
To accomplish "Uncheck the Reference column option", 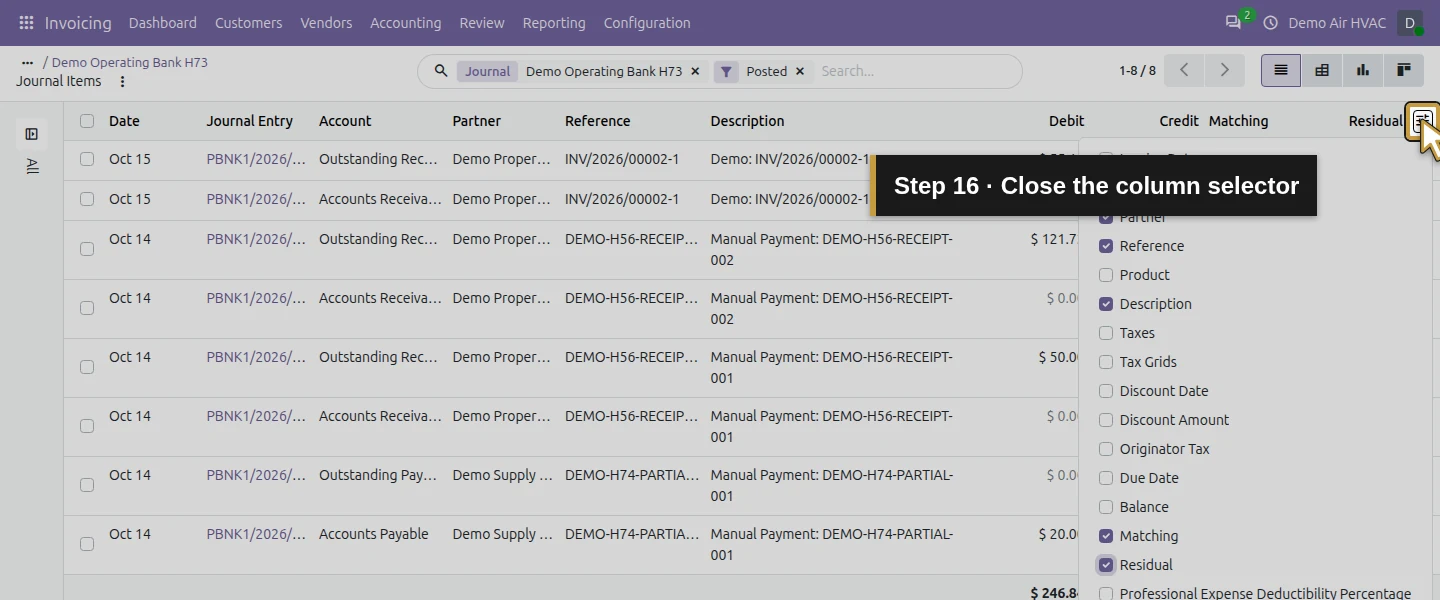I will pos(1106,246).
